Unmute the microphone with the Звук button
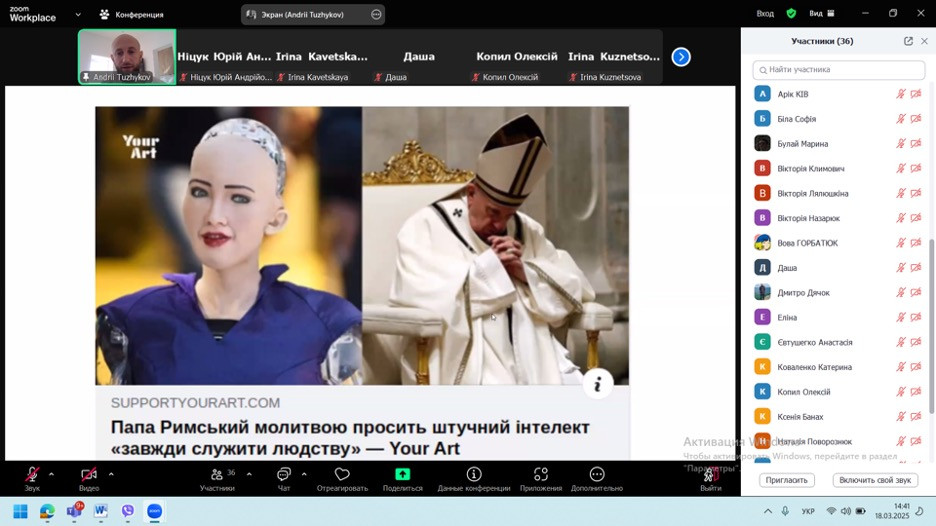This screenshot has width=936, height=526. [x=32, y=479]
